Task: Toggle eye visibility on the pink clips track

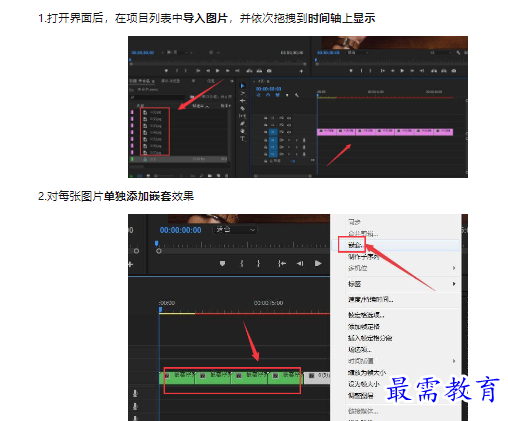Action: pos(289,132)
